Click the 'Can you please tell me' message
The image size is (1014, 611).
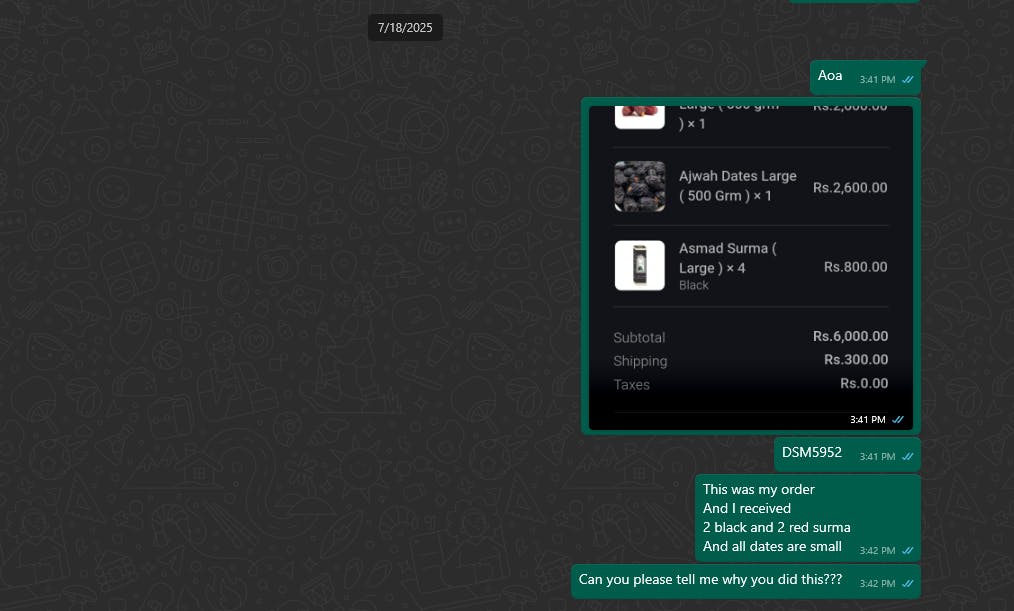click(746, 581)
